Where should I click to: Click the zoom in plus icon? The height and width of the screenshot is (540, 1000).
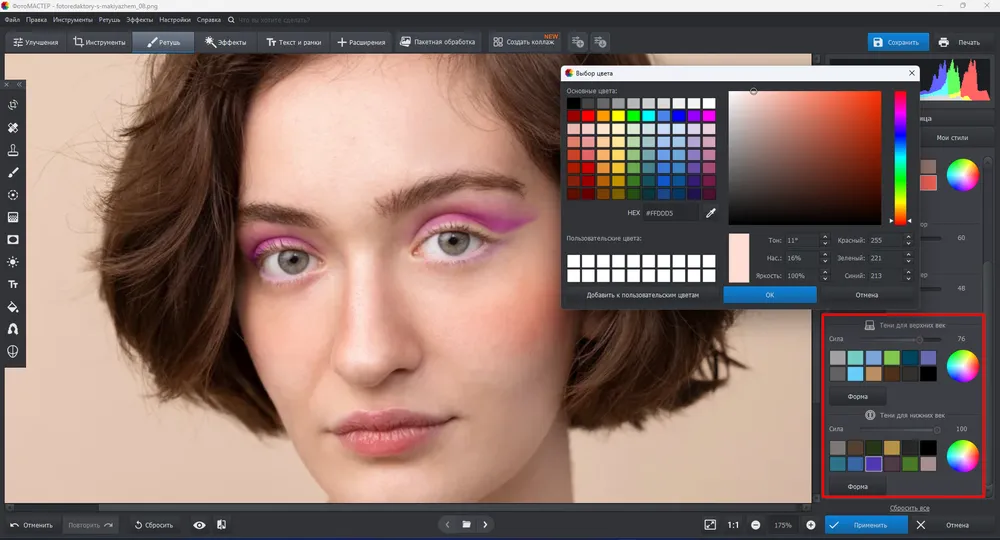pyautogui.click(x=811, y=525)
